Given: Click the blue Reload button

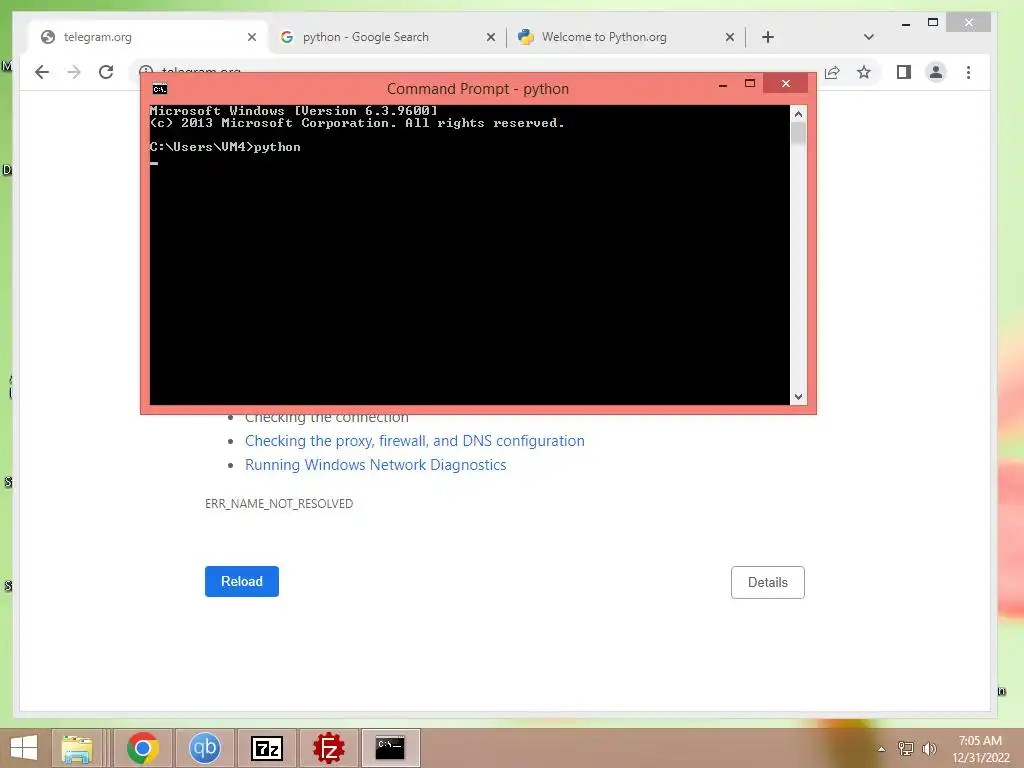Looking at the screenshot, I should [x=242, y=581].
